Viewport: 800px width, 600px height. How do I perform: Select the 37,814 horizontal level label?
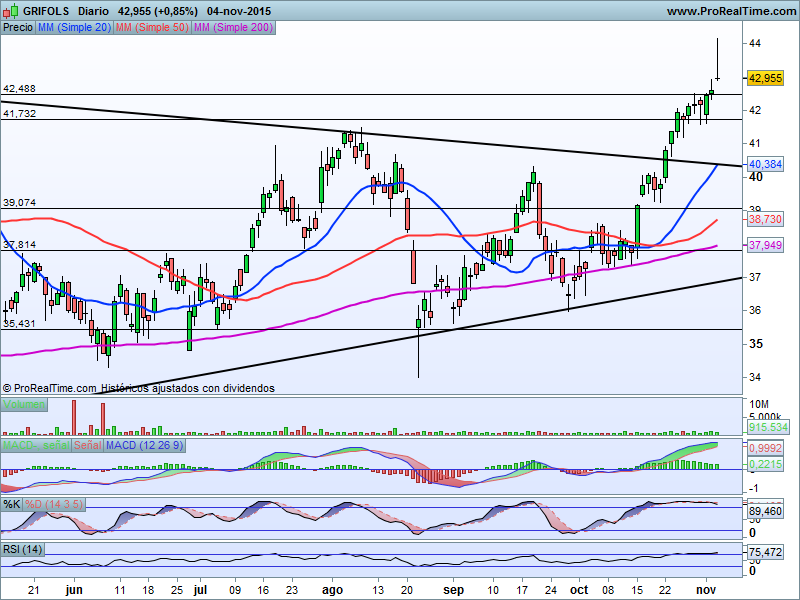click(19, 245)
